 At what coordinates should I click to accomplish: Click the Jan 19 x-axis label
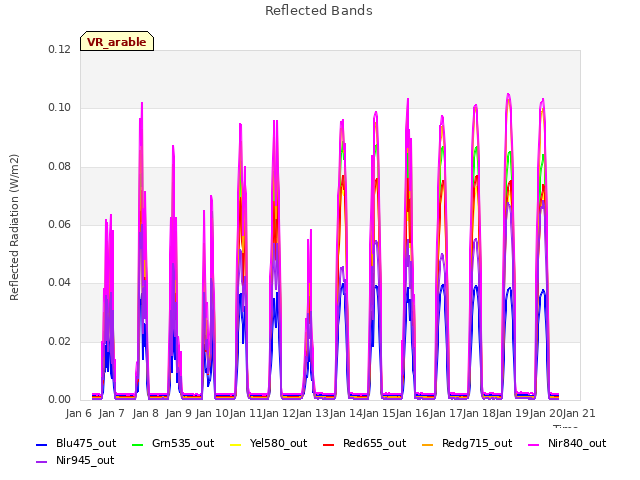[x=513, y=413]
